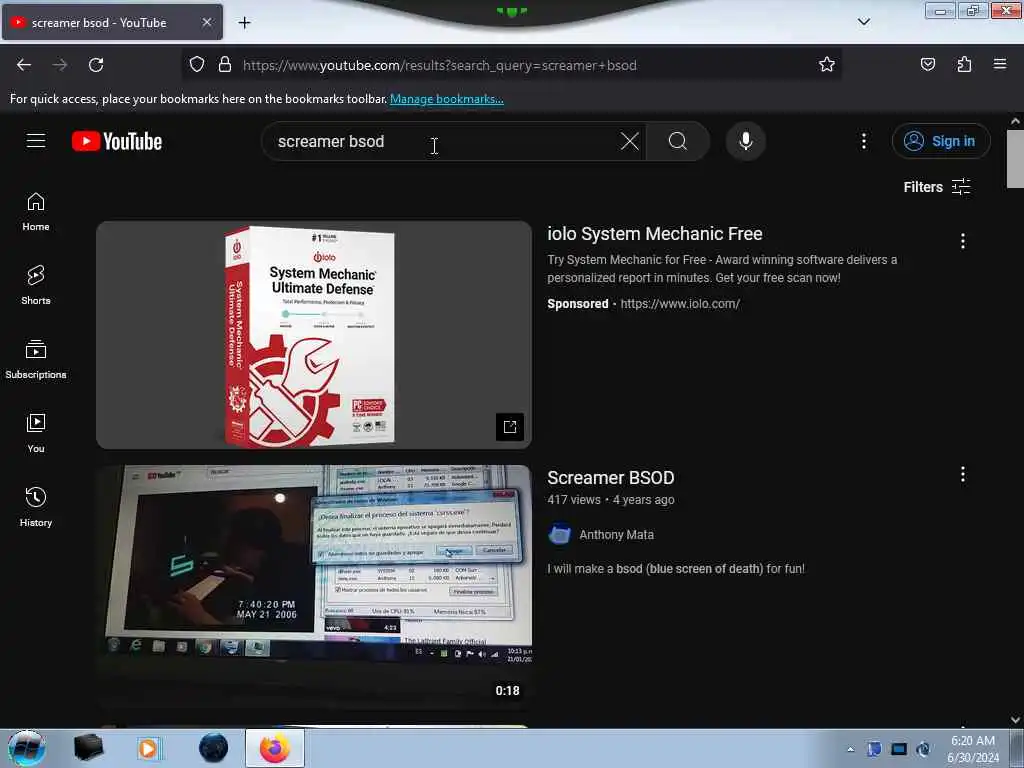
Task: Click the magnifier search button
Action: [678, 141]
